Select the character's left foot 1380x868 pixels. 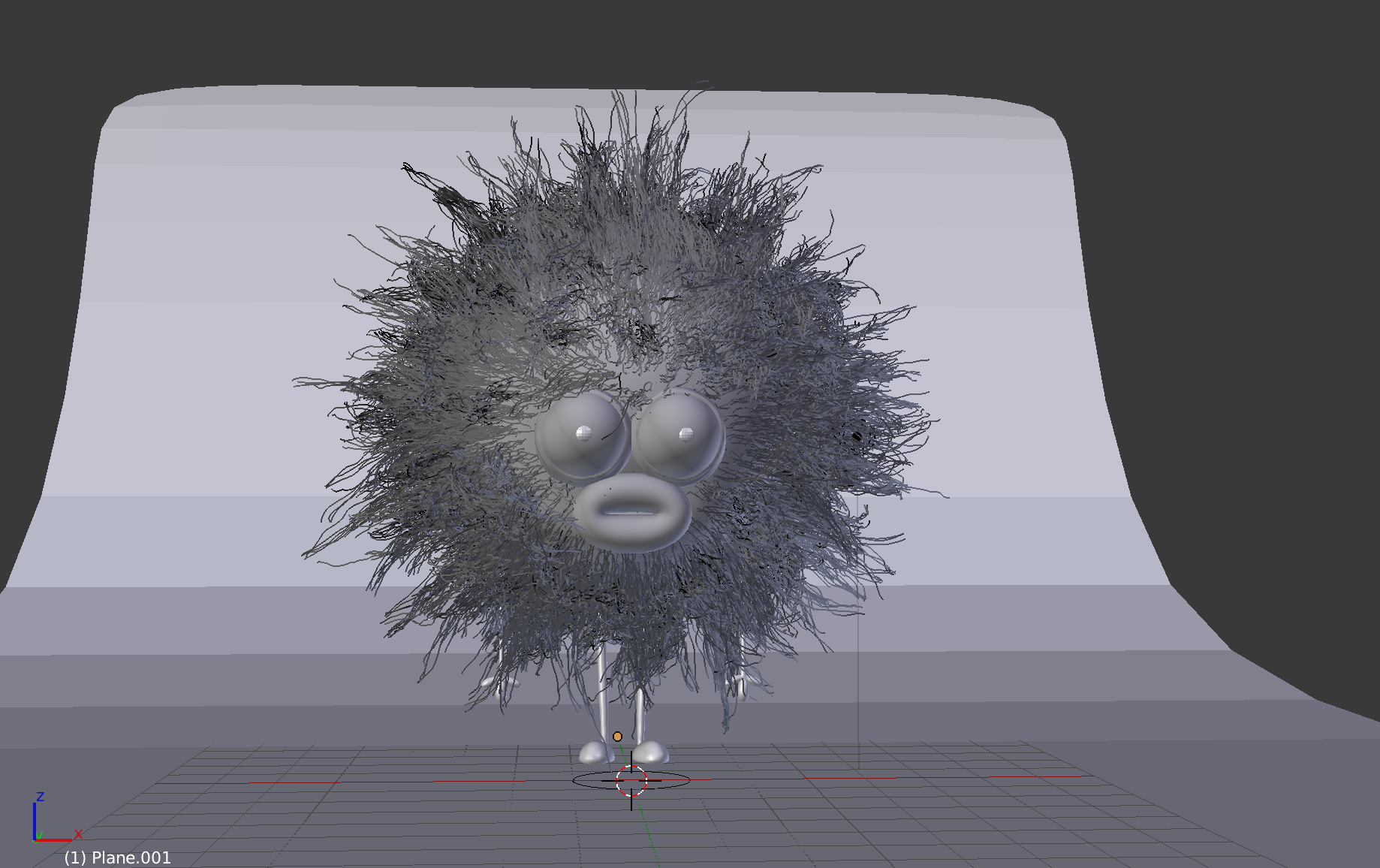(x=596, y=752)
